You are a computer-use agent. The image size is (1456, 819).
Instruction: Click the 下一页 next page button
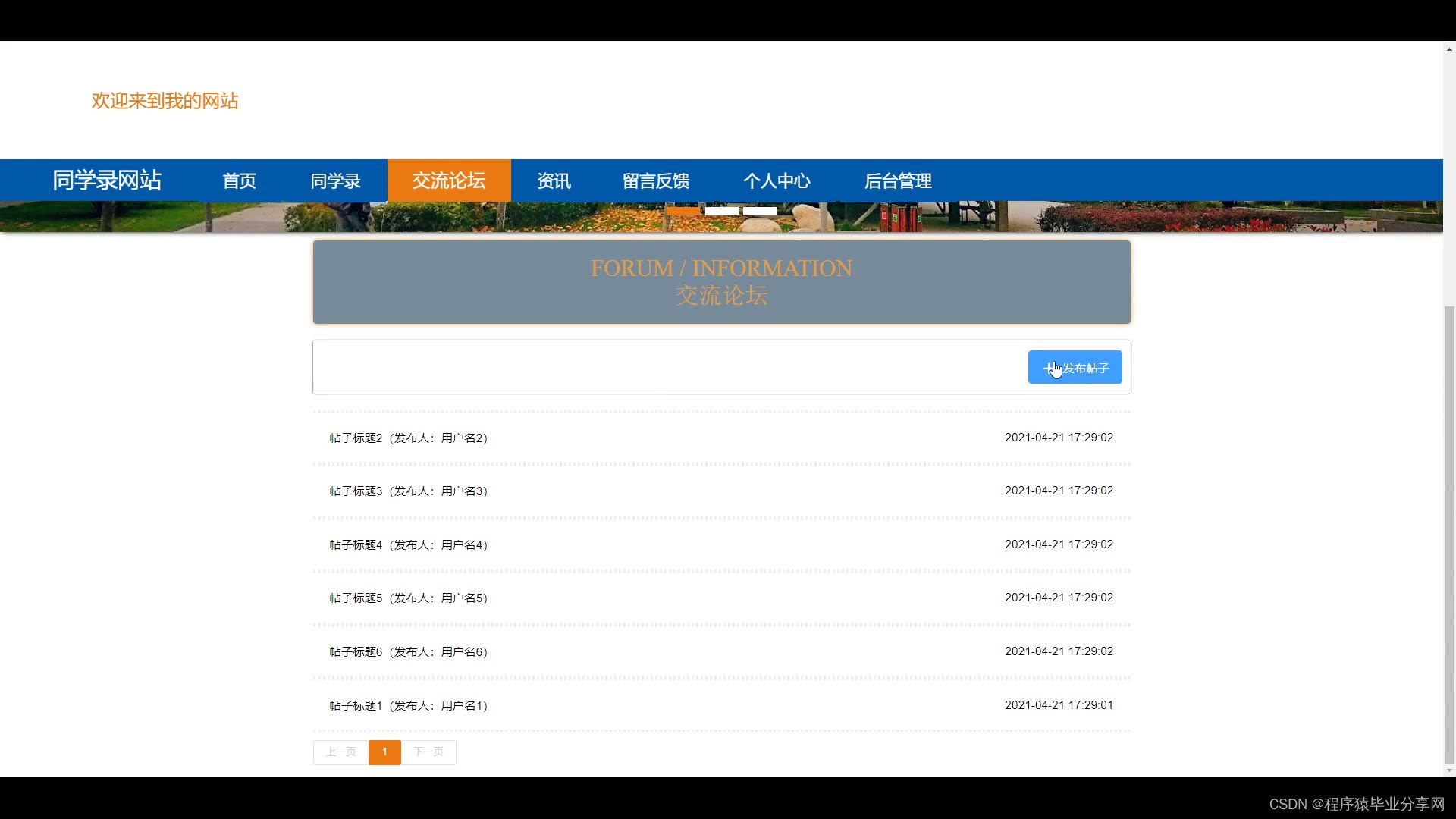(x=428, y=752)
